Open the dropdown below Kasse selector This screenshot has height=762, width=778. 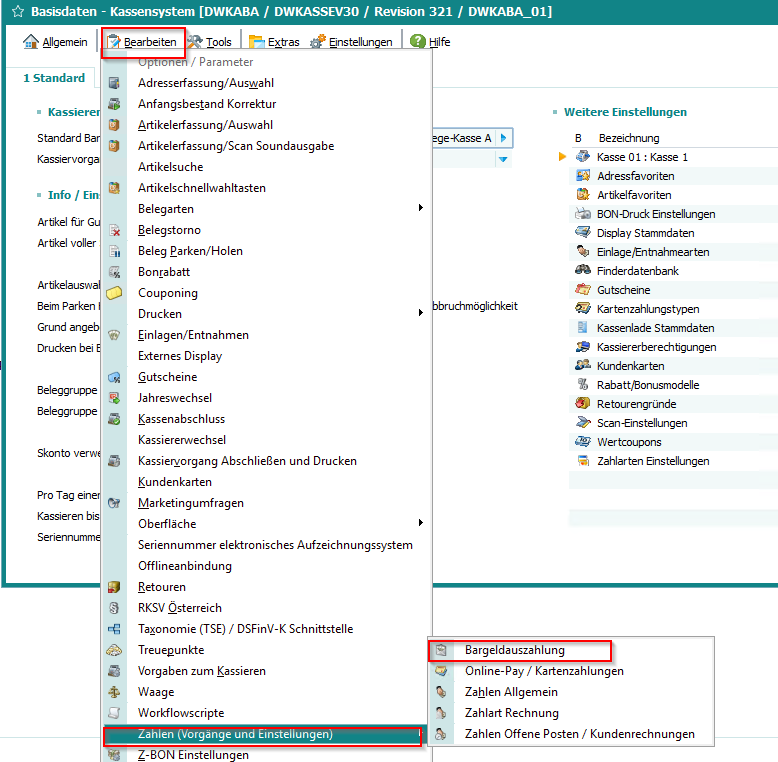(503, 160)
